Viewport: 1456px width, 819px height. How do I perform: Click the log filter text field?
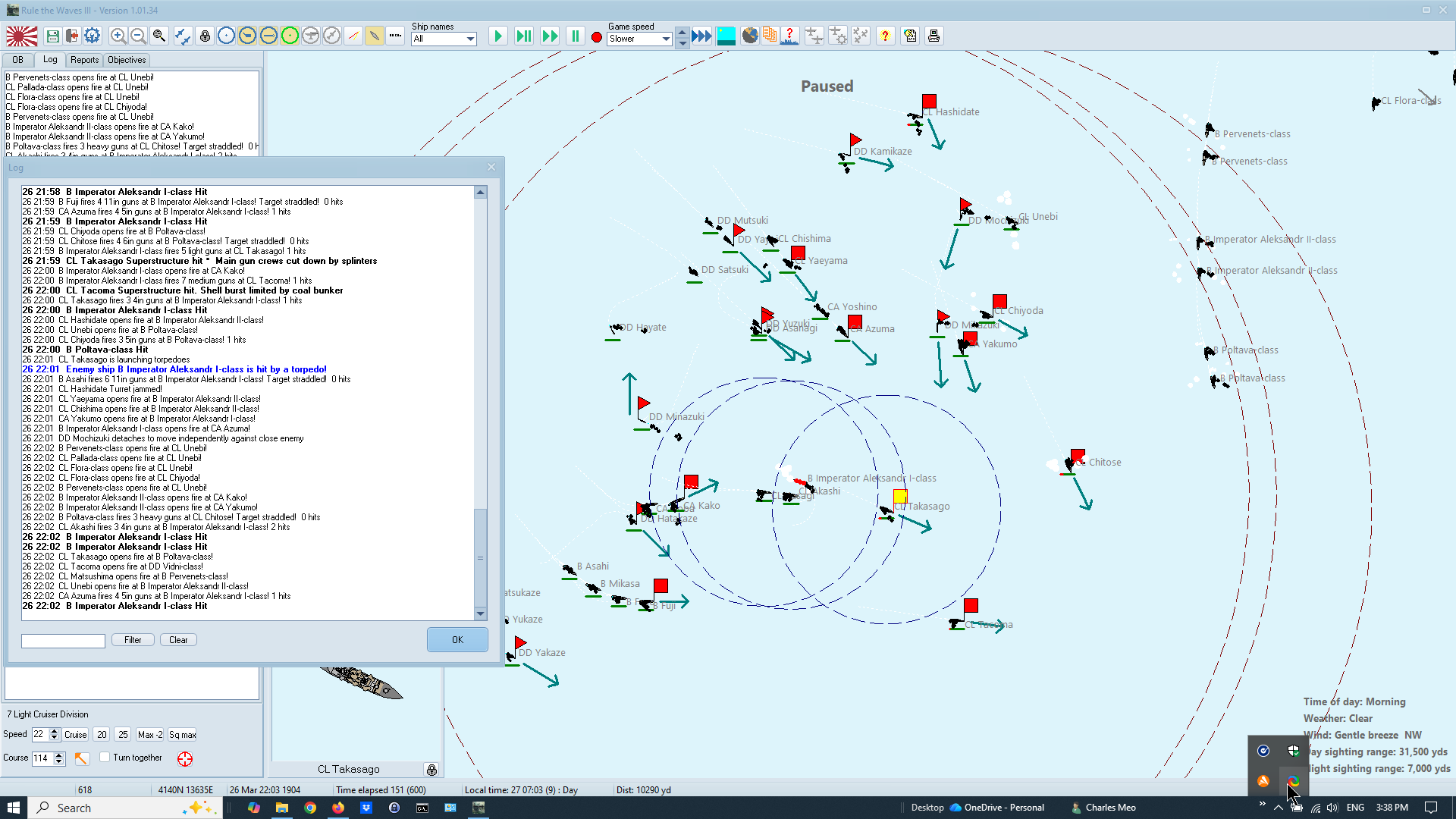click(64, 642)
